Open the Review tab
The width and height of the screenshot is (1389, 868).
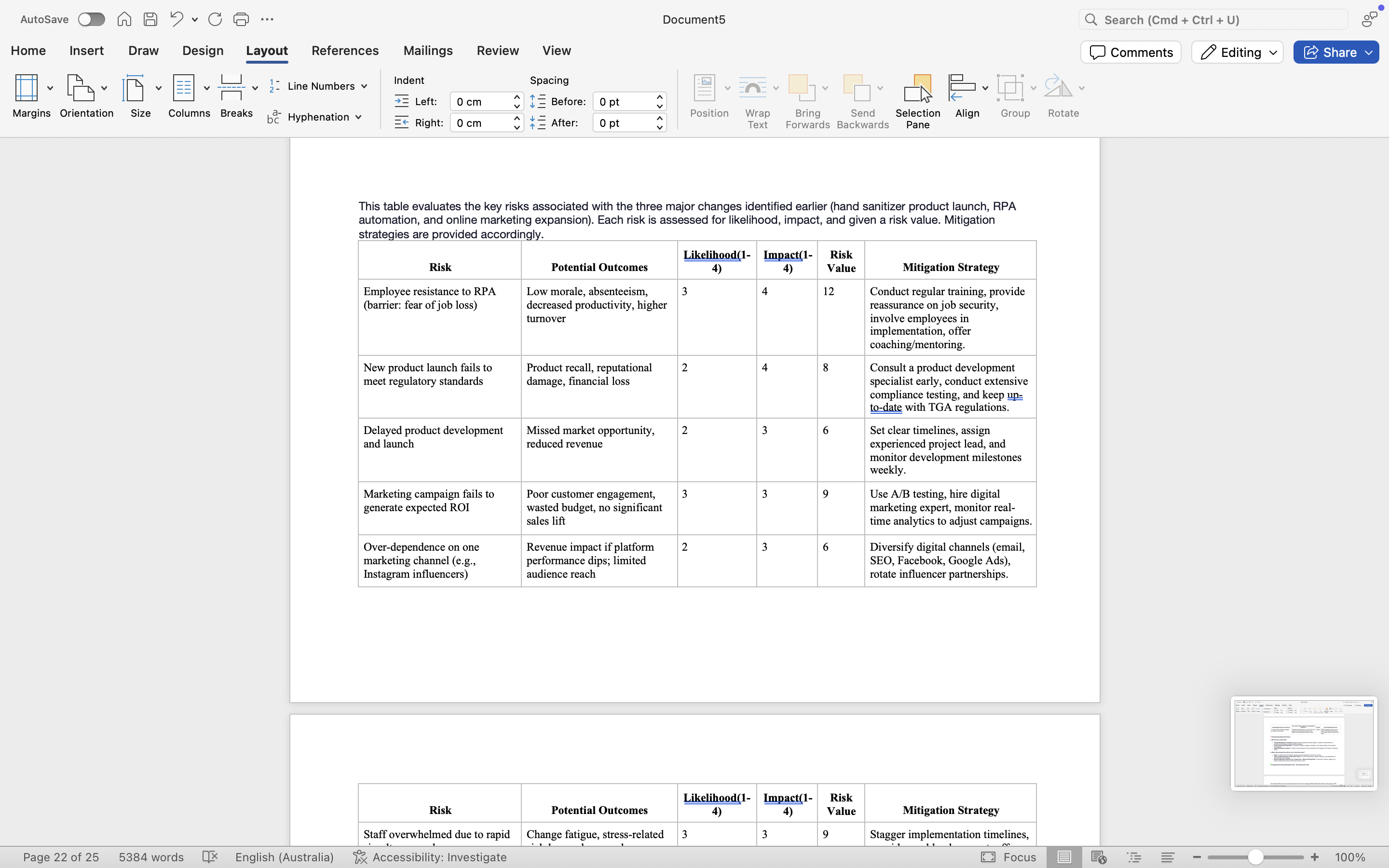tap(498, 51)
